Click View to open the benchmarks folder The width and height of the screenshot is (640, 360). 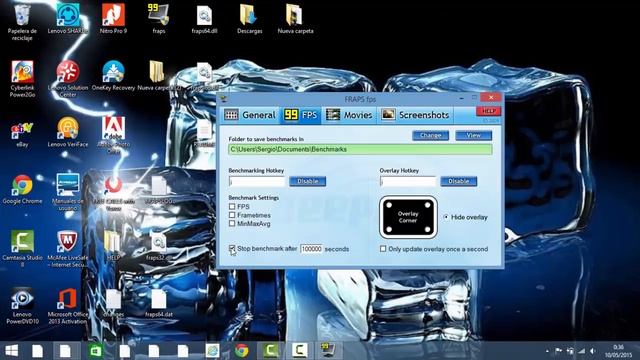coord(473,136)
